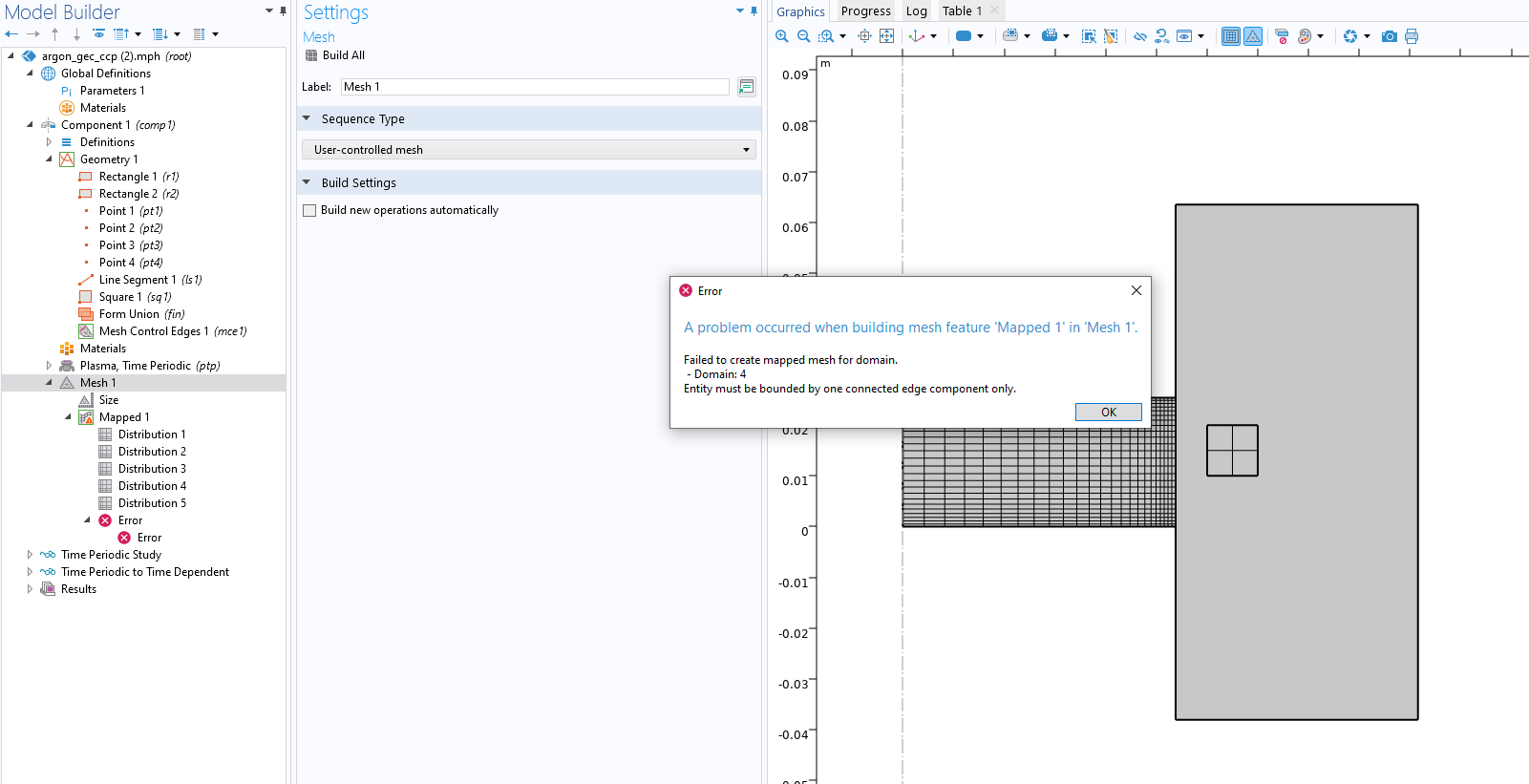The height and width of the screenshot is (784, 1529).
Task: Click the Zoom Extents icon
Action: [x=886, y=36]
